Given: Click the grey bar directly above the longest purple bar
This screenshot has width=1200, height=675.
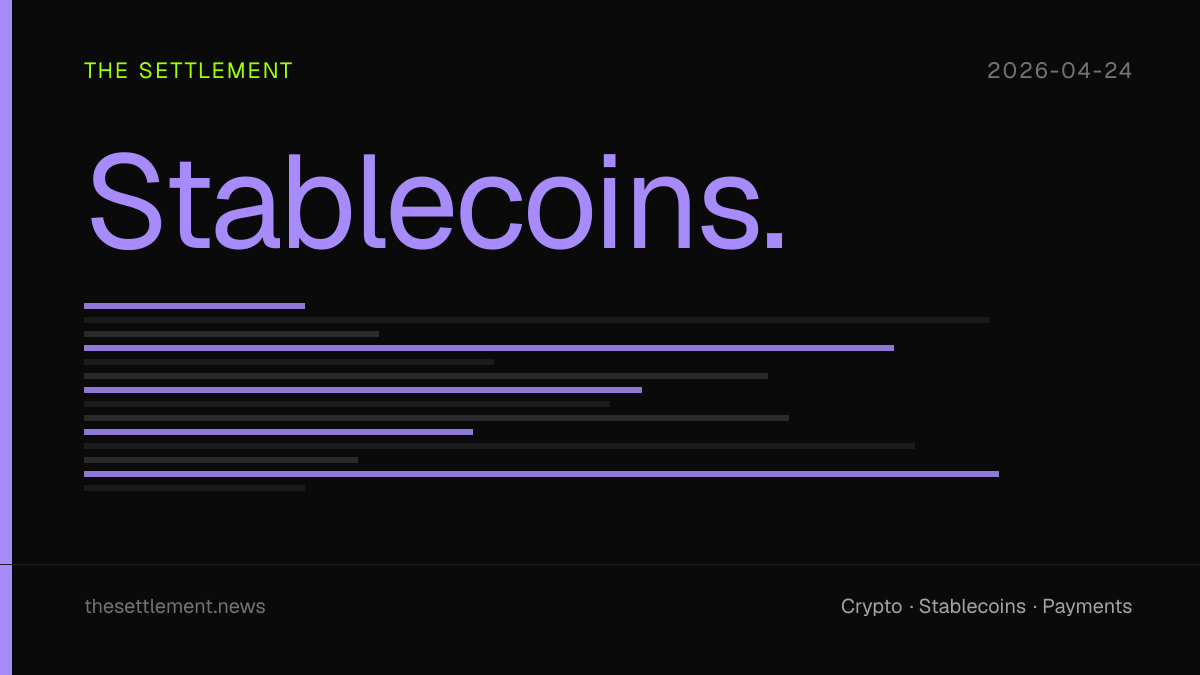Looking at the screenshot, I should 221,460.
